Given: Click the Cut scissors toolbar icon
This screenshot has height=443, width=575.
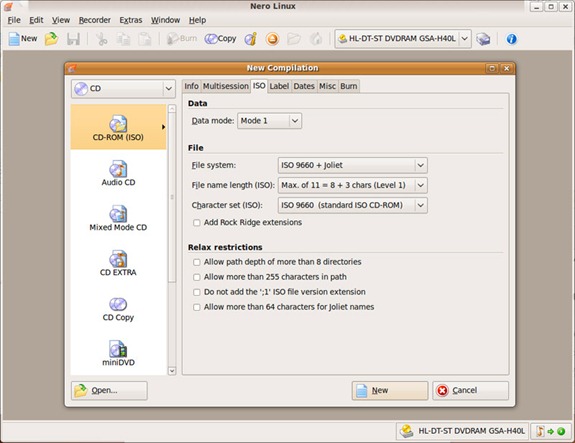Looking at the screenshot, I should coord(102,39).
